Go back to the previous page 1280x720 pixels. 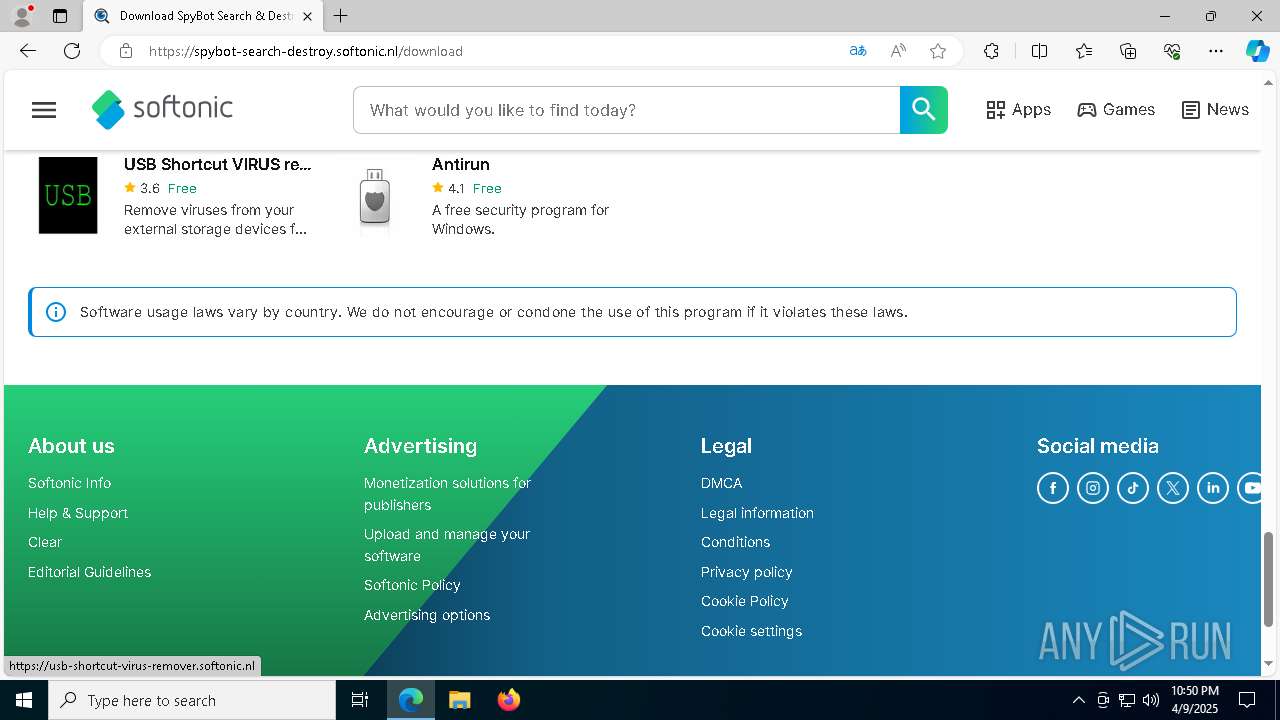[28, 51]
